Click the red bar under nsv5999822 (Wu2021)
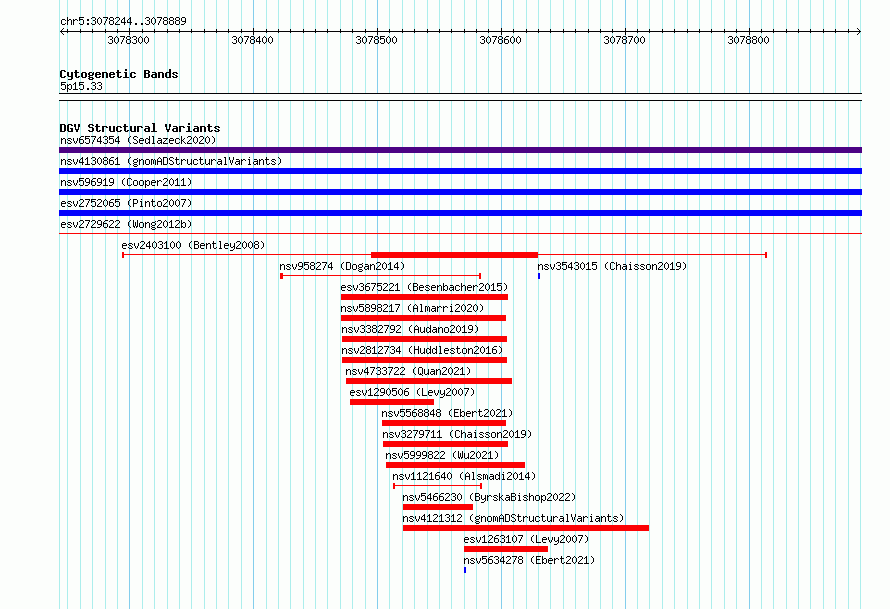Viewport: 890px width, 609px height. tap(455, 465)
